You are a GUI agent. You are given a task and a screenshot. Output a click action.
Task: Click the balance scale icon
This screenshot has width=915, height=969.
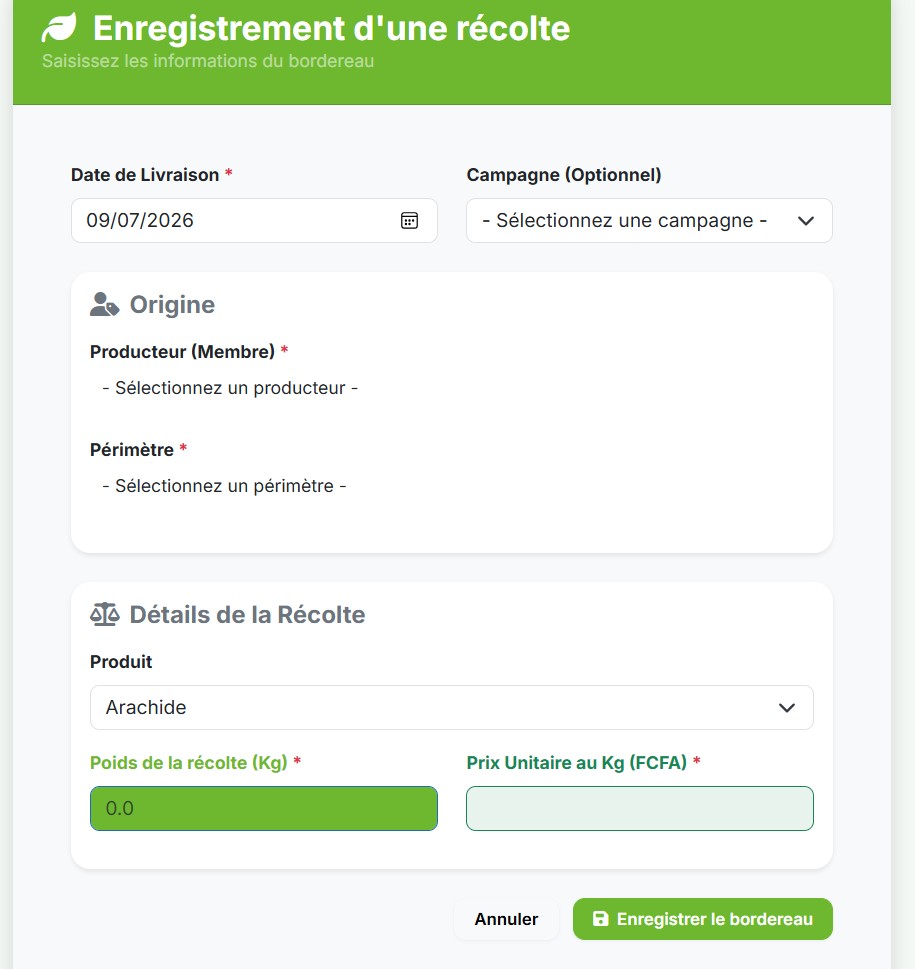coord(104,614)
